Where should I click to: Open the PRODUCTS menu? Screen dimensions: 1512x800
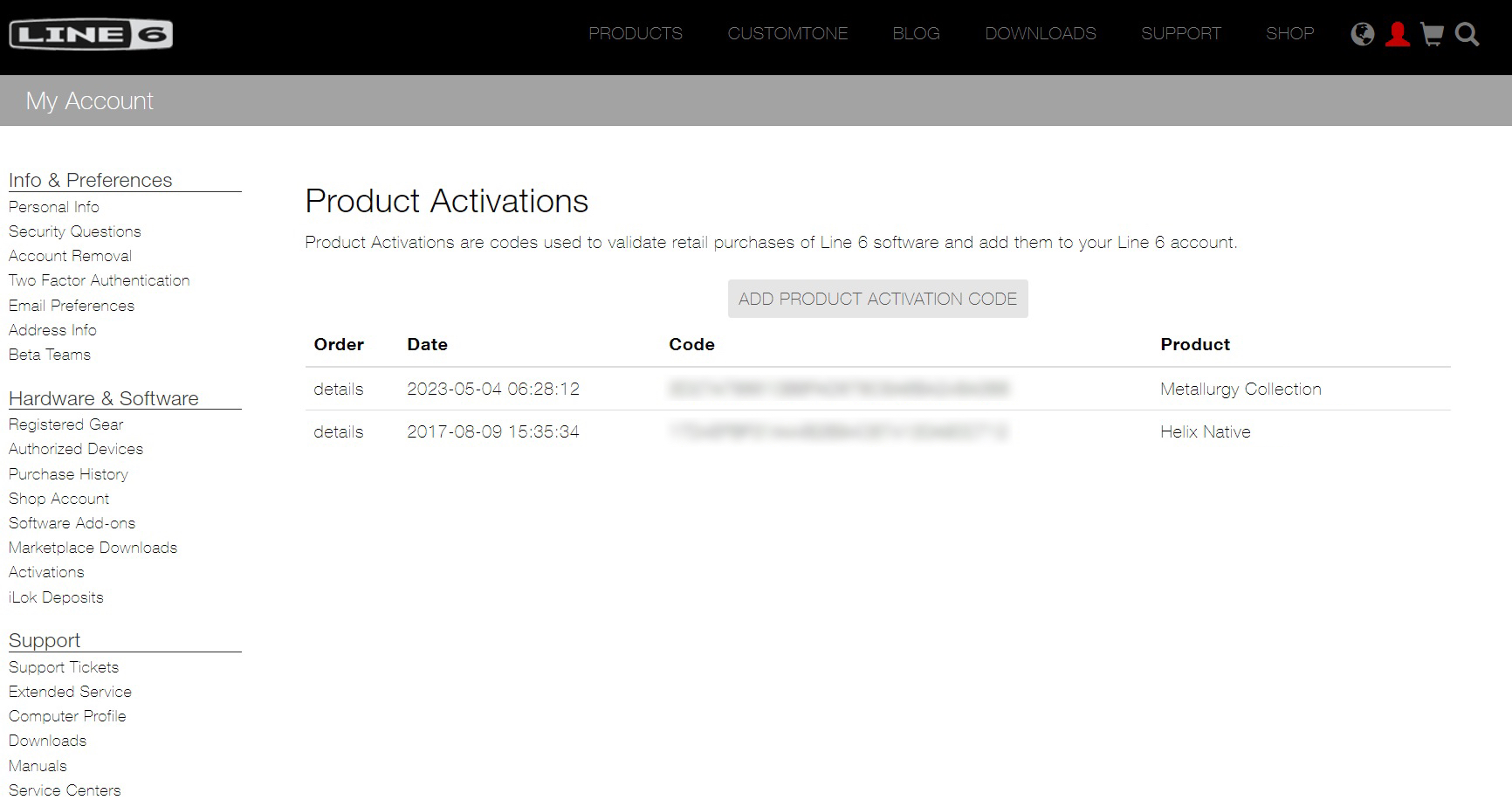(636, 33)
